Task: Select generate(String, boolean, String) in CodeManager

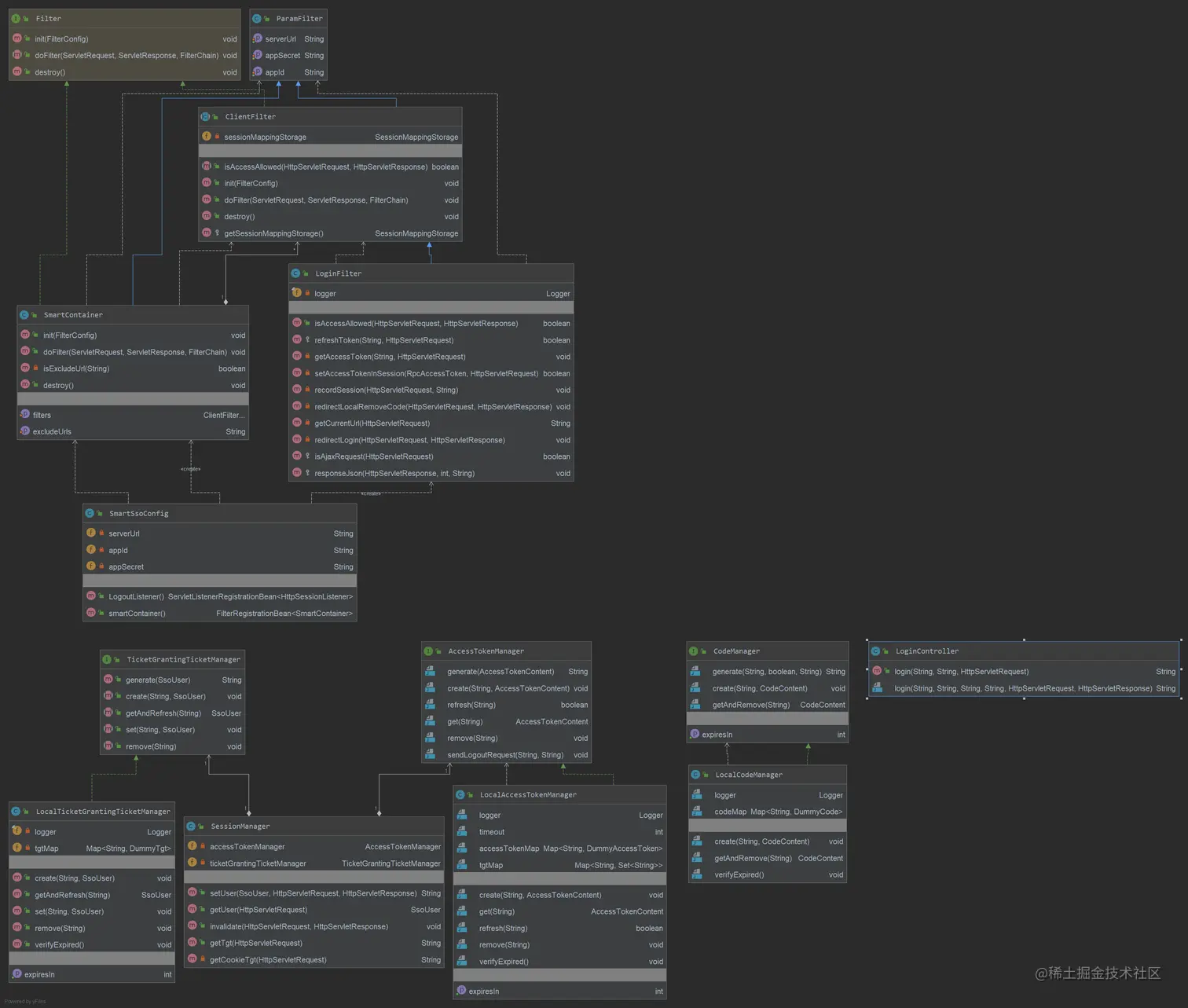Action: pos(768,672)
